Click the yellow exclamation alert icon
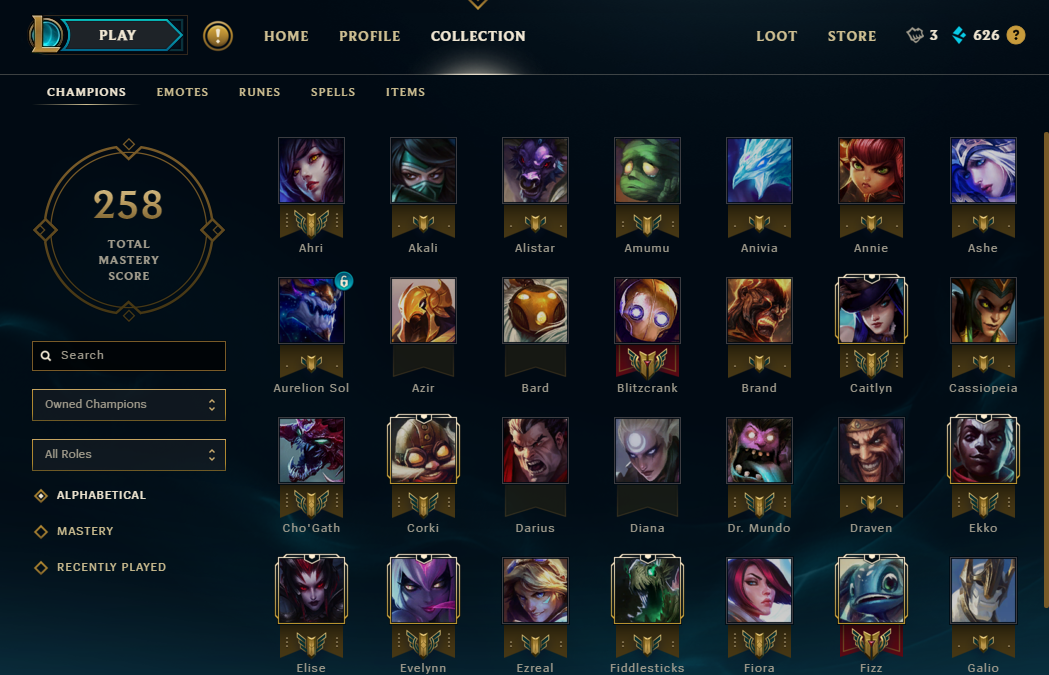1049x675 pixels. coord(218,36)
